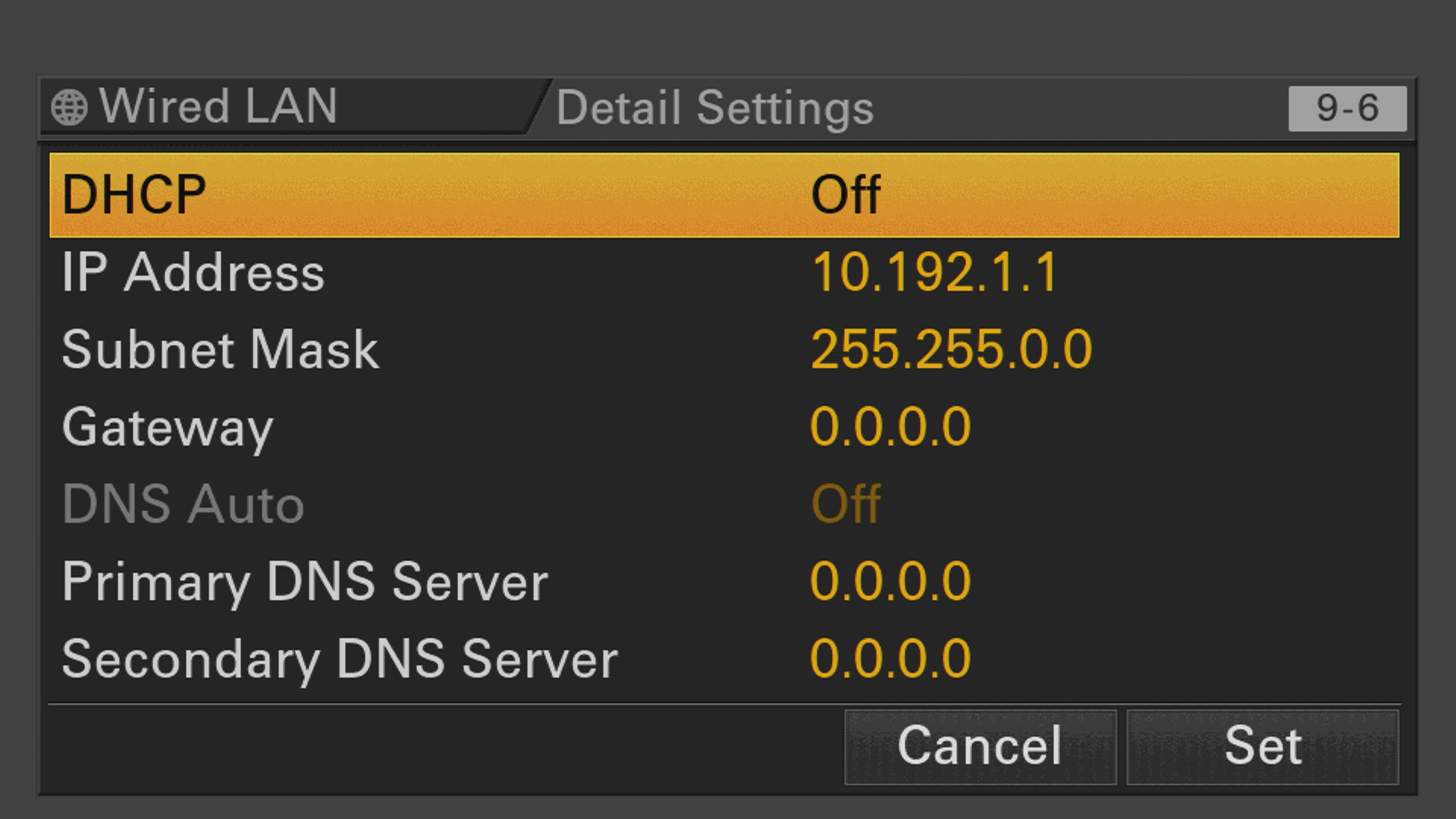Edit the Primary DNS Server address

click(890, 582)
